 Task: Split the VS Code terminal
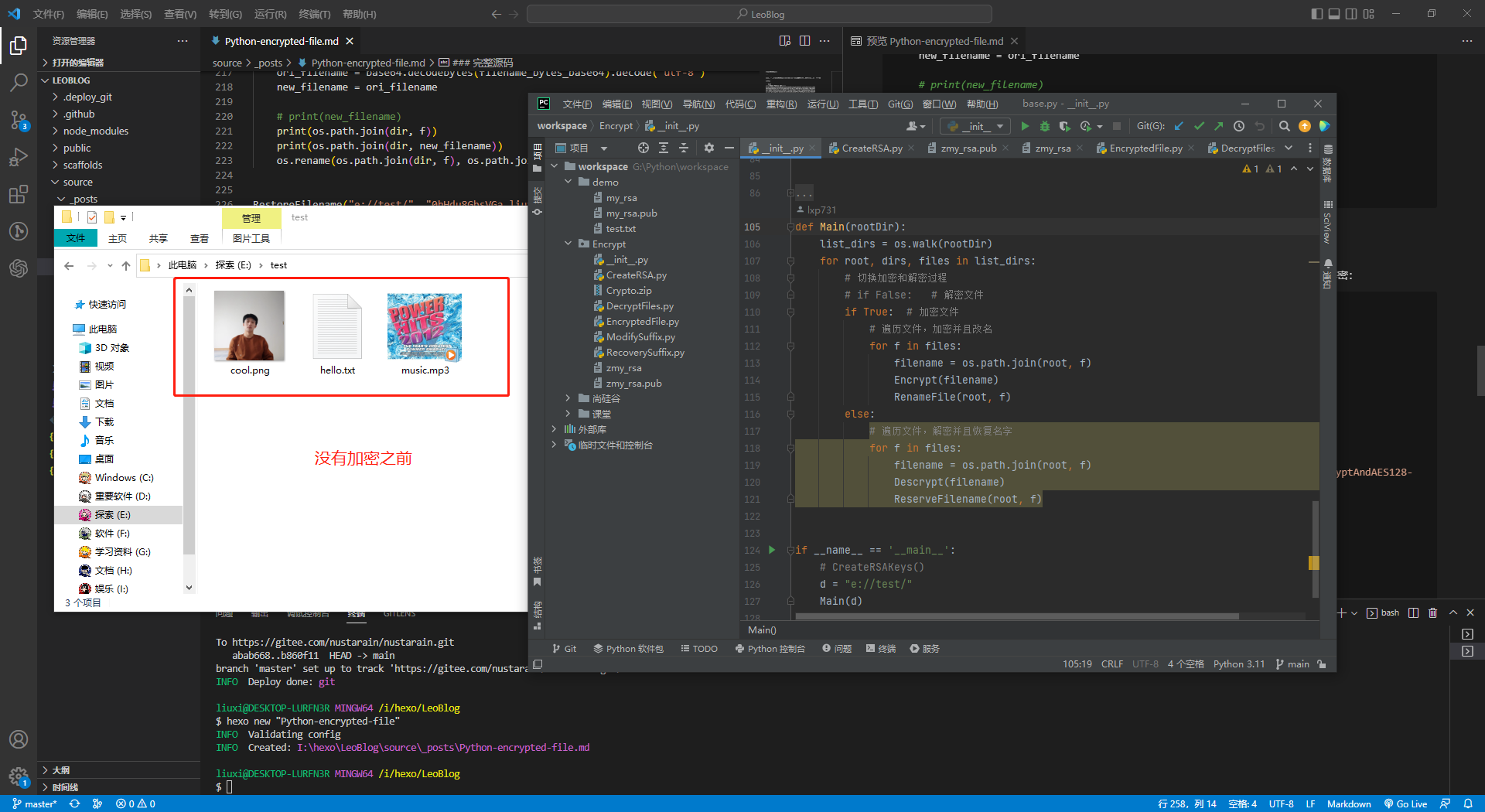point(1413,612)
